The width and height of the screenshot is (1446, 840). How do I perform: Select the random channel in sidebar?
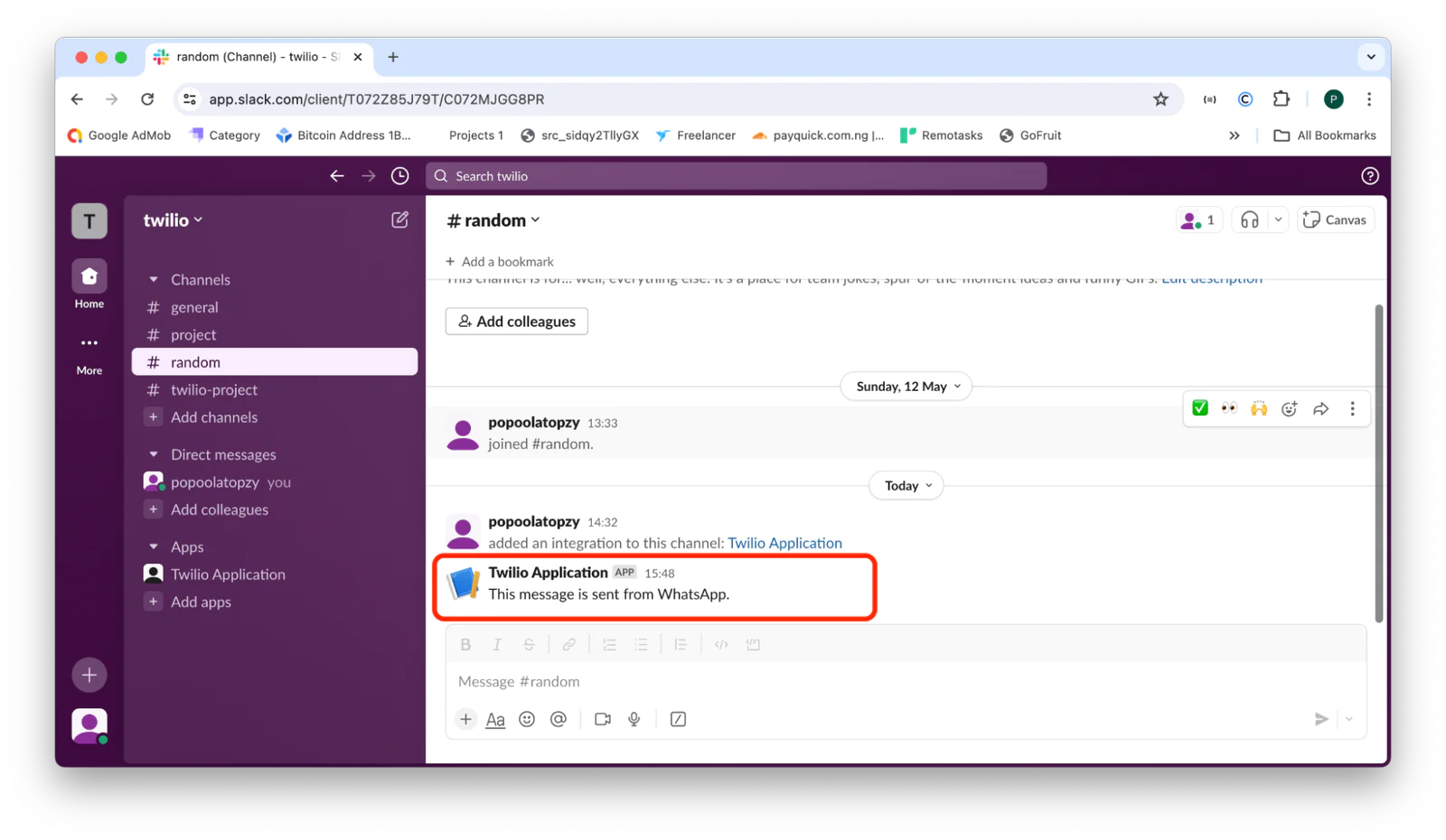[275, 362]
